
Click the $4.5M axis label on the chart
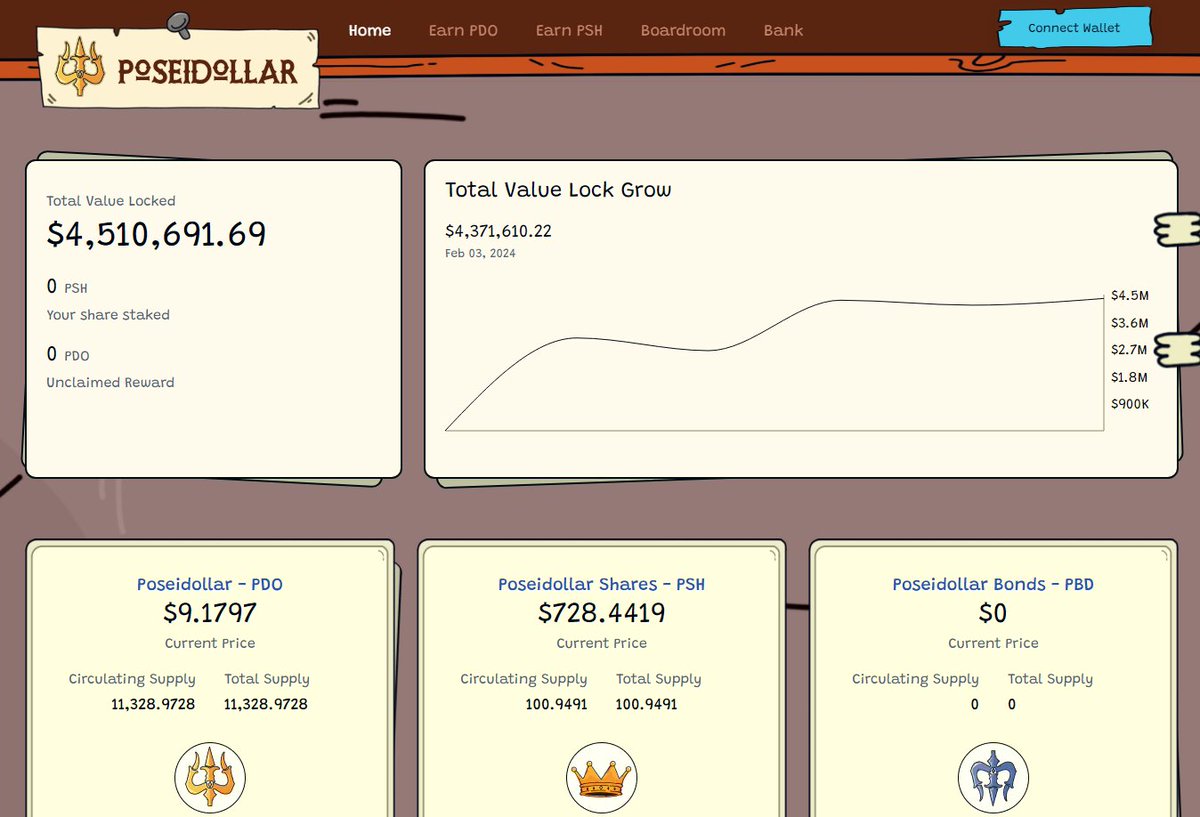tap(1128, 295)
